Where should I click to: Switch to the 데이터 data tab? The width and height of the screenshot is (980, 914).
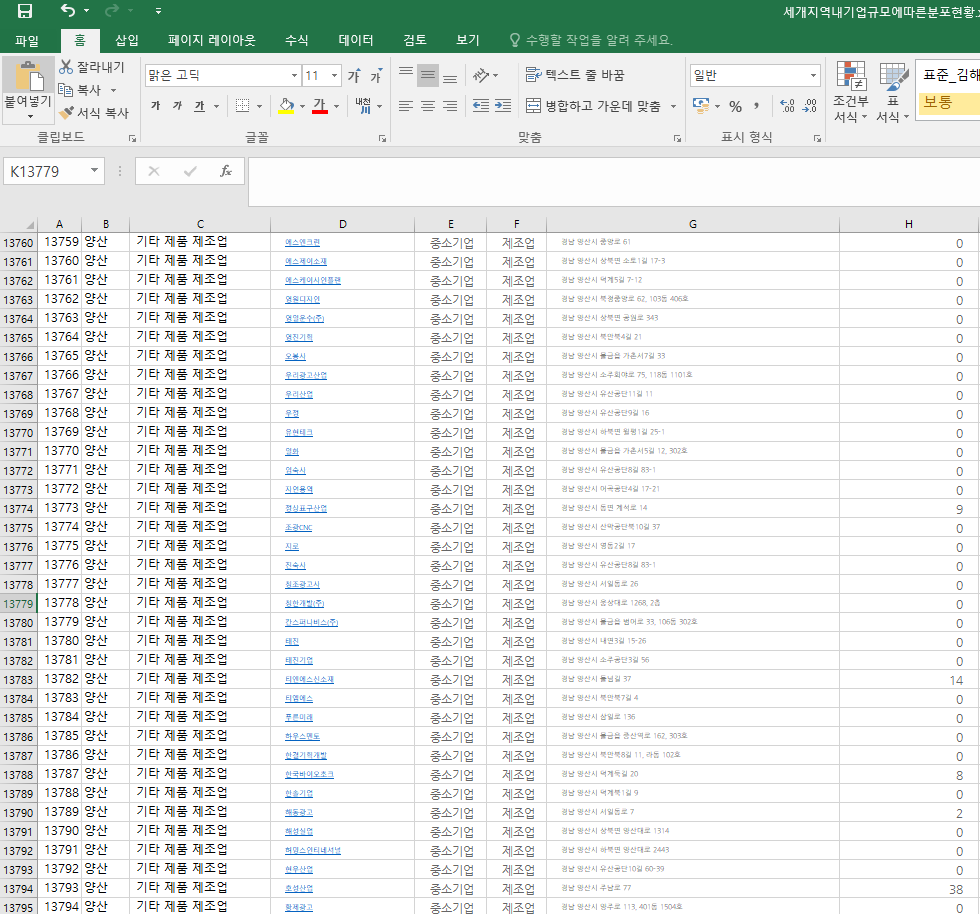click(356, 41)
